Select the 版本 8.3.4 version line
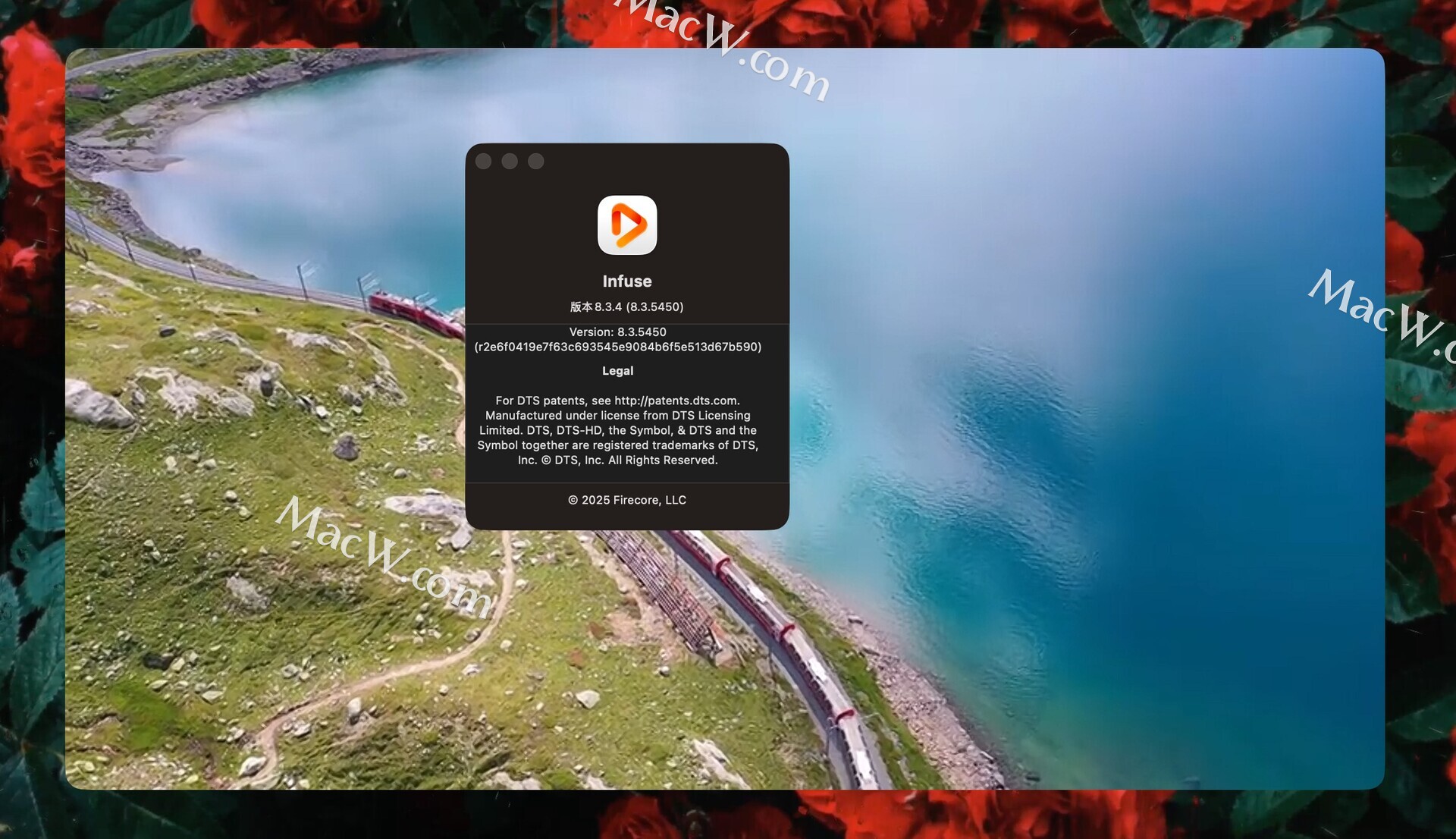 click(x=627, y=307)
